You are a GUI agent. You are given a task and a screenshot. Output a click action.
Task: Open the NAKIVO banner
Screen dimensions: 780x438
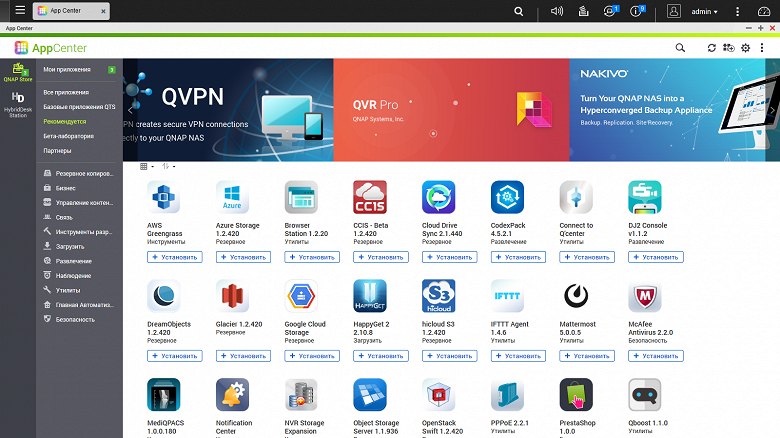point(674,110)
